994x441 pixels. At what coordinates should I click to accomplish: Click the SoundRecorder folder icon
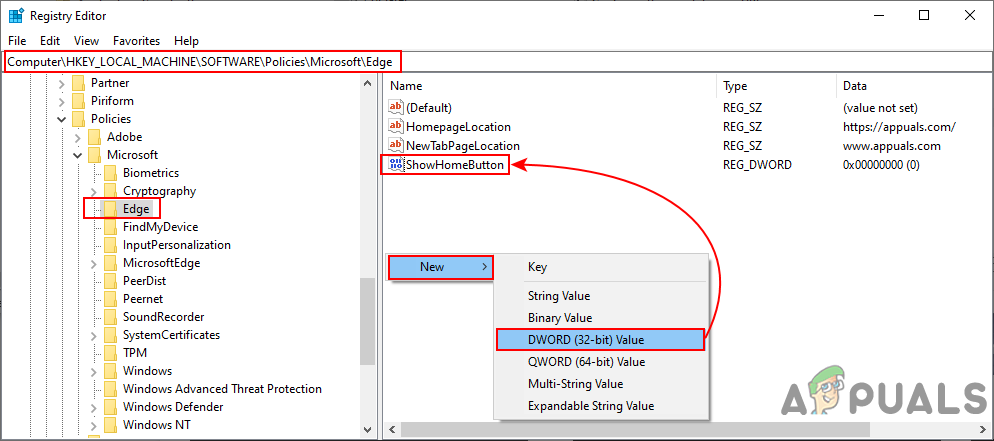111,317
